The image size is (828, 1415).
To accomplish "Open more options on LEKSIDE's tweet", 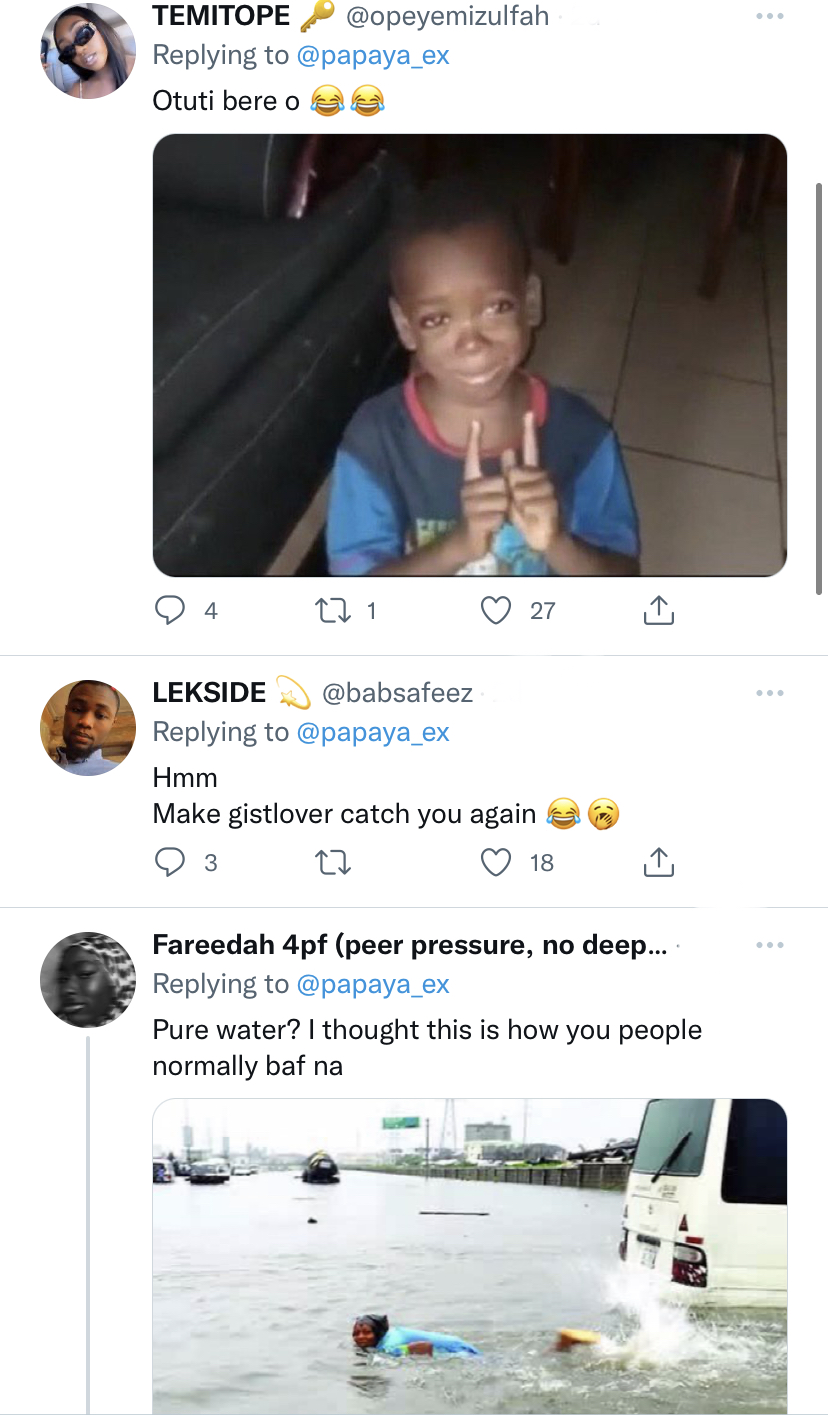I will pos(770,693).
